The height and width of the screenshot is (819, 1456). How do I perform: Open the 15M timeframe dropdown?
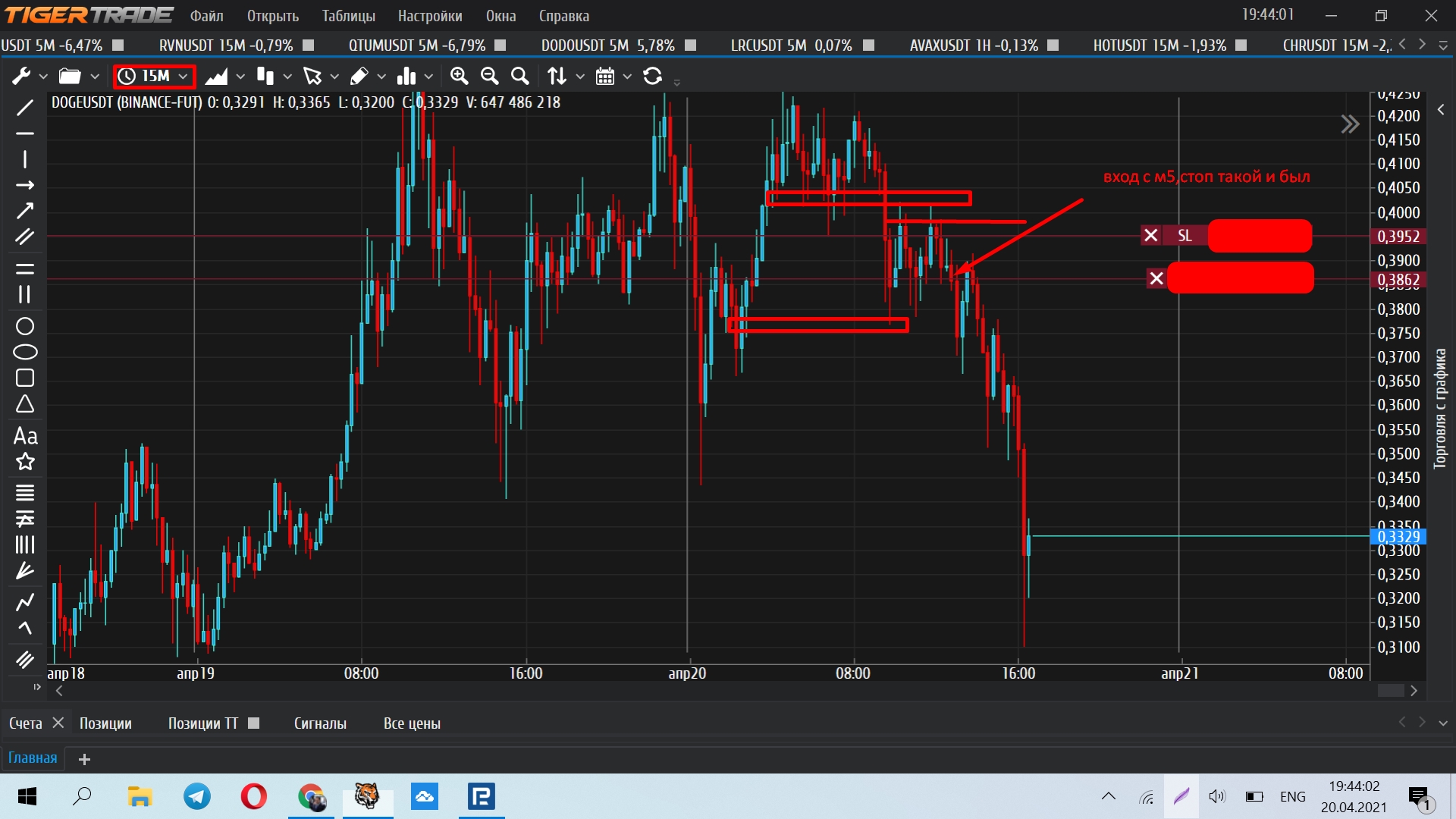click(155, 76)
